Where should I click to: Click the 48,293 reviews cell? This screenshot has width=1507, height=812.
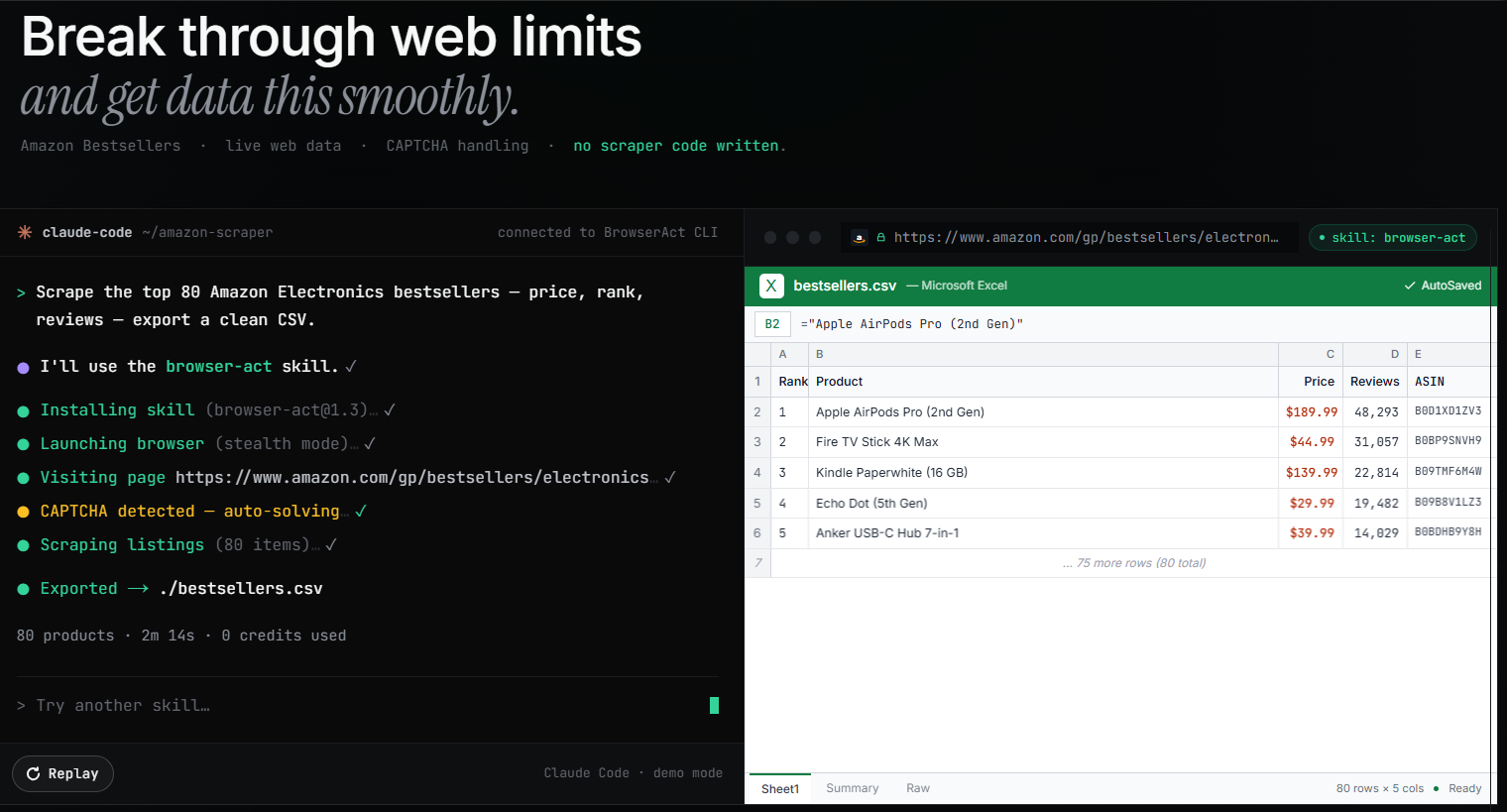point(1375,412)
